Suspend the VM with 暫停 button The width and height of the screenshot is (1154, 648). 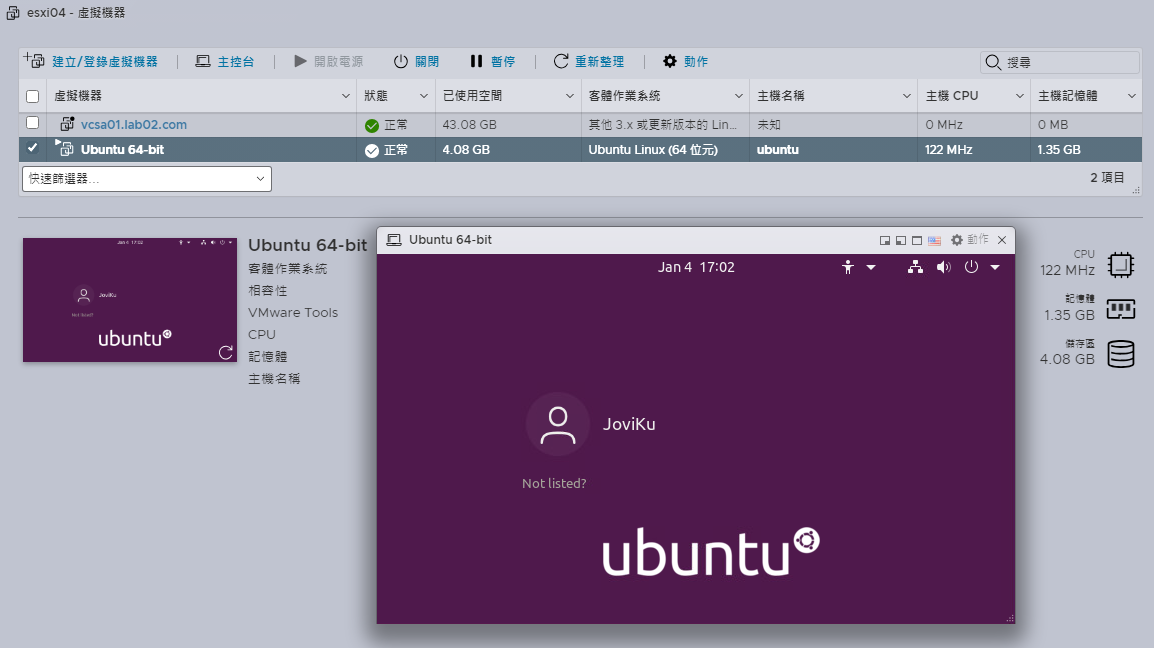[x=492, y=62]
